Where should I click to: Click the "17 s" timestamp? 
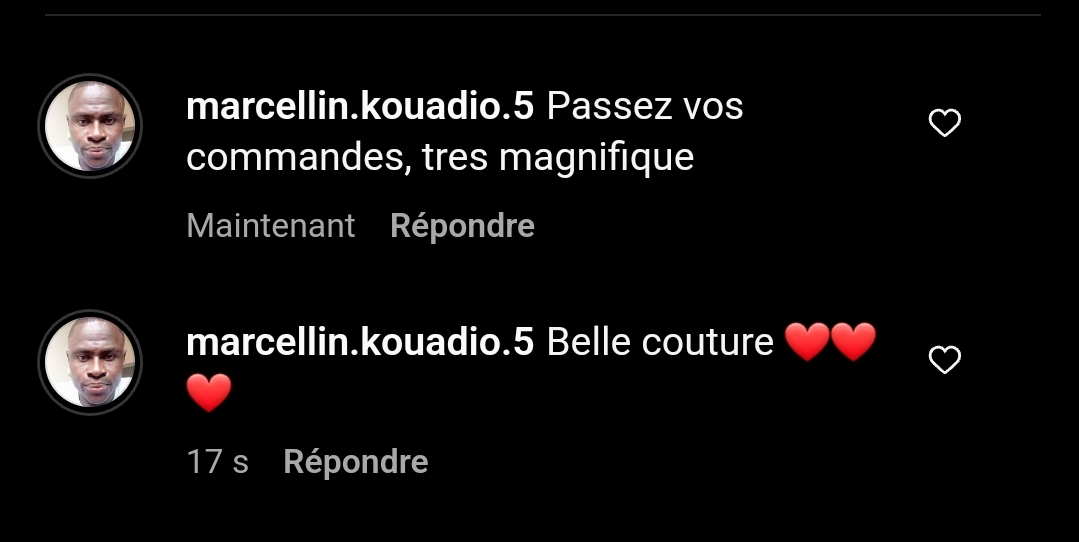click(217, 462)
